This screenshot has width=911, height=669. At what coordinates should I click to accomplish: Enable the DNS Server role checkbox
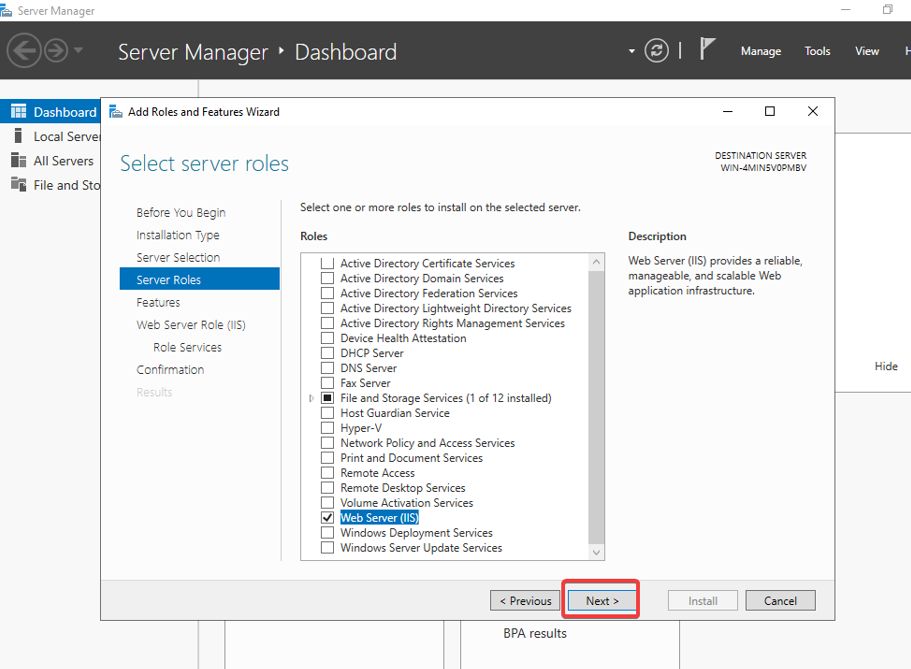[x=327, y=368]
